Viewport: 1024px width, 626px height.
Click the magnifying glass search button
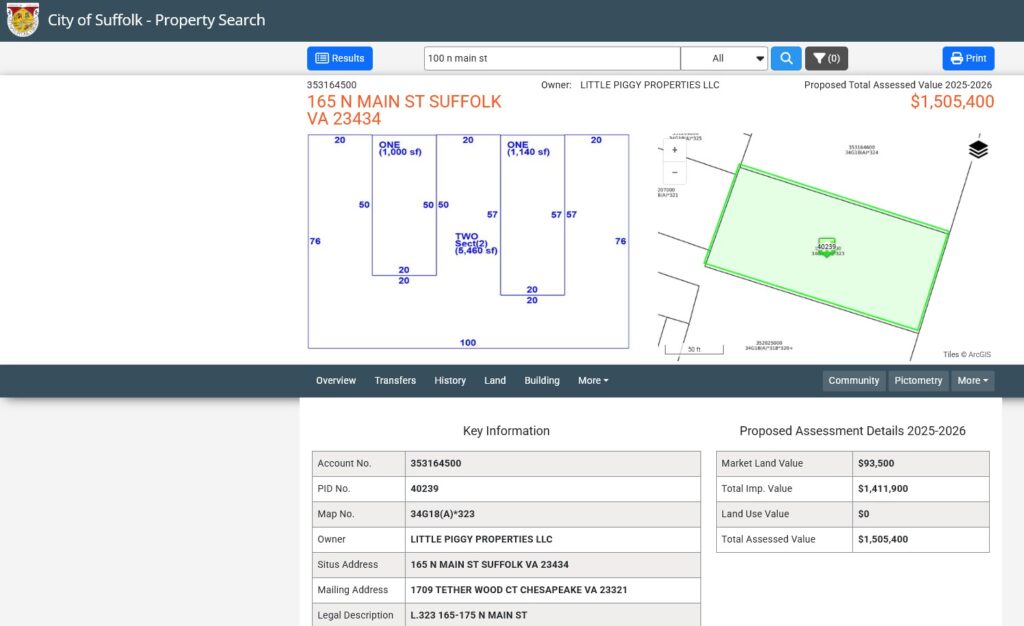click(786, 58)
